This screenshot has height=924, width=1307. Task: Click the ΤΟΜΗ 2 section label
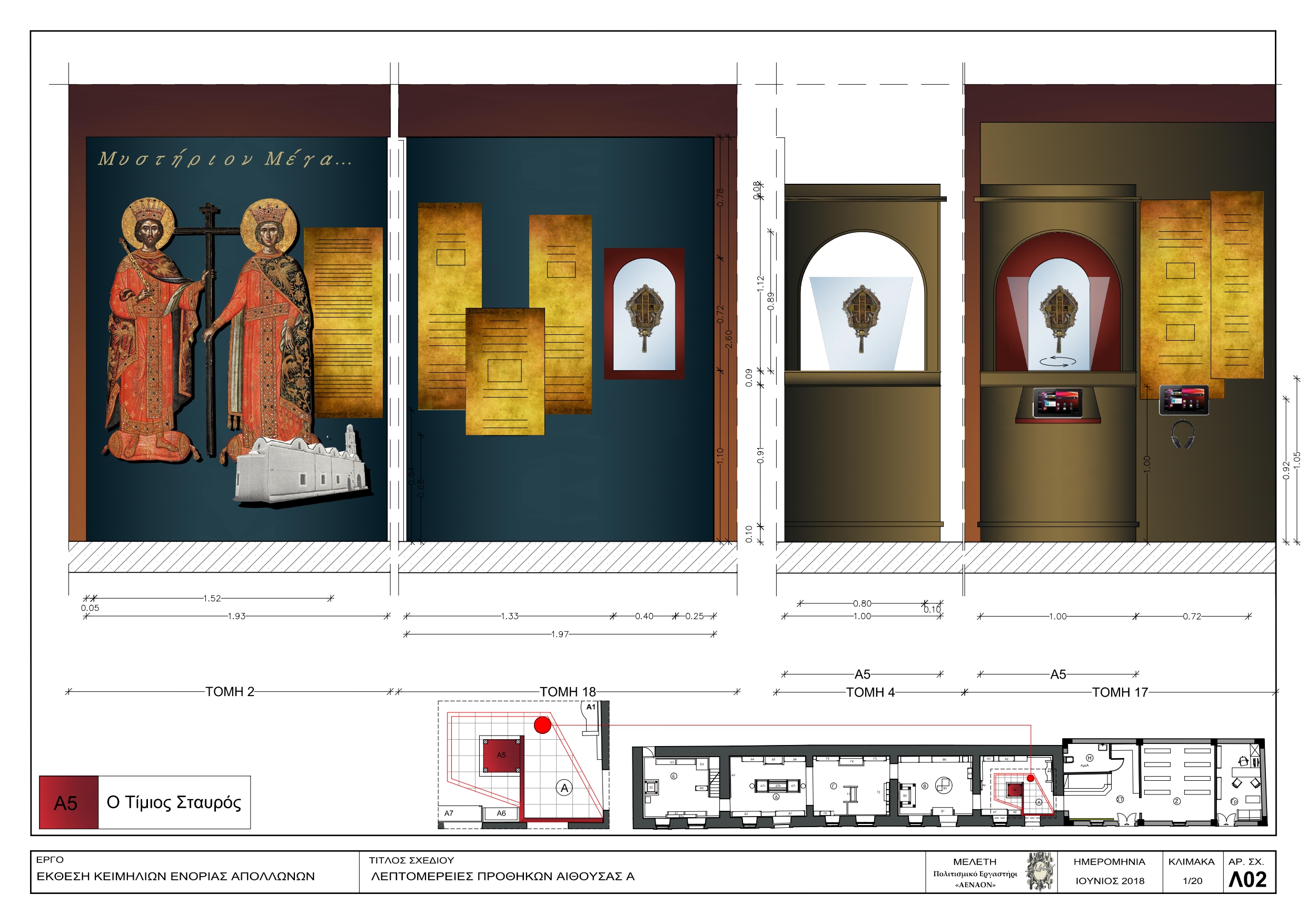pyautogui.click(x=230, y=692)
